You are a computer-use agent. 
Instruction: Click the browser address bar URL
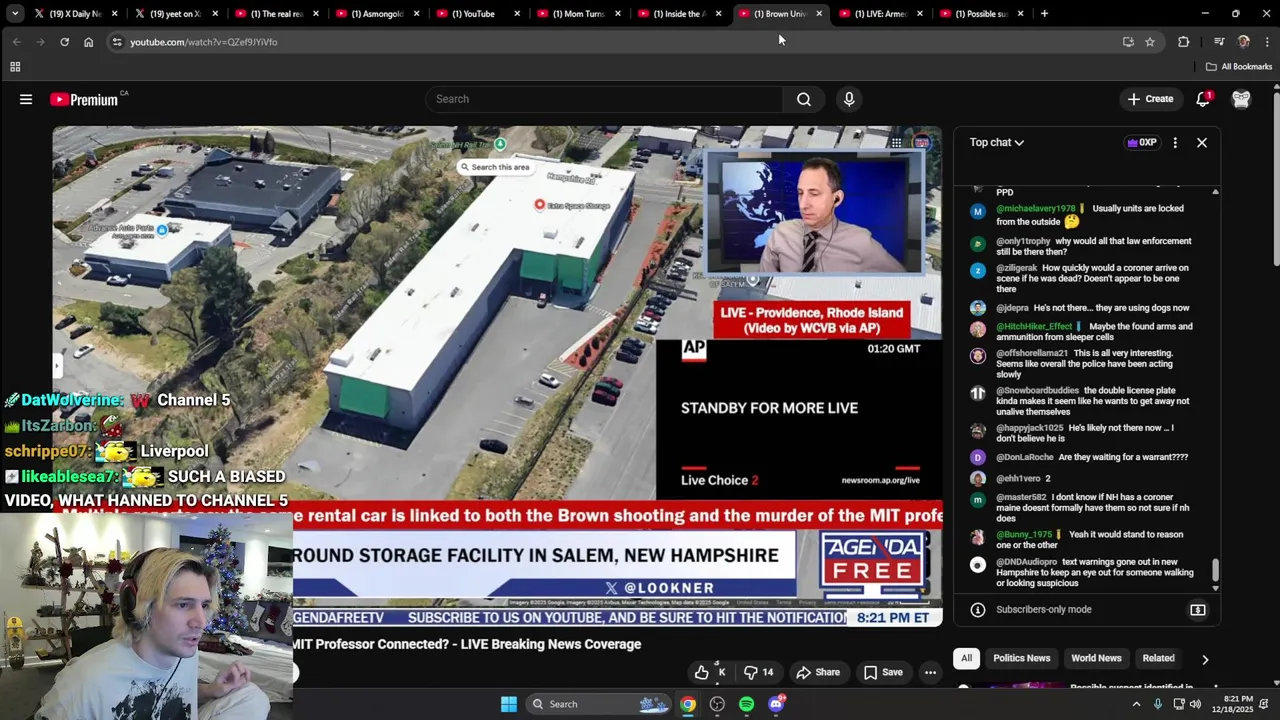pyautogui.click(x=203, y=42)
